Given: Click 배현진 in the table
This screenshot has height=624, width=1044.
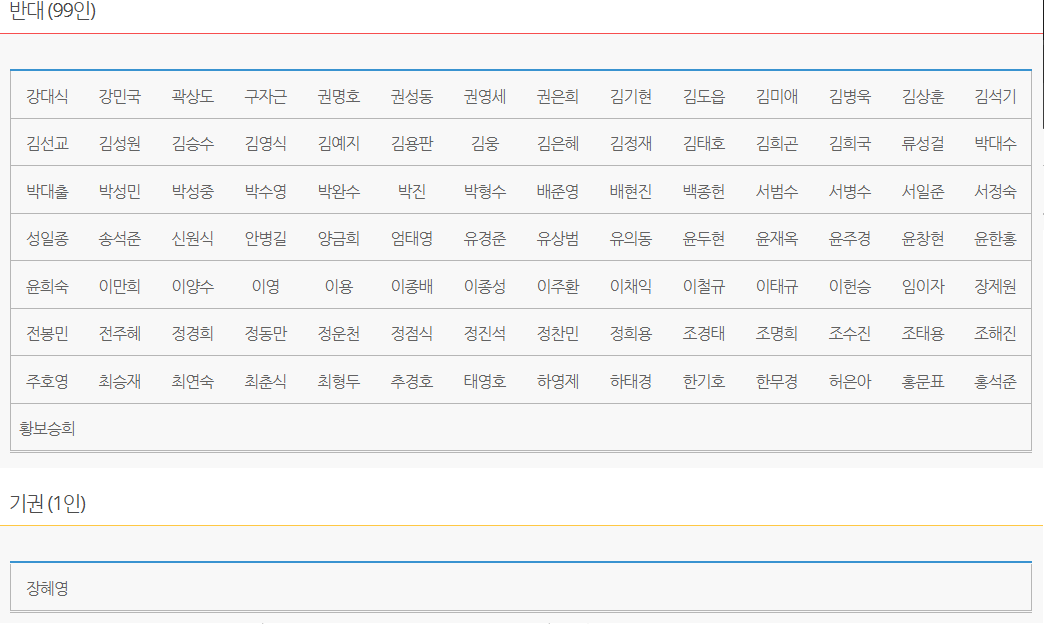Looking at the screenshot, I should [x=631, y=192].
